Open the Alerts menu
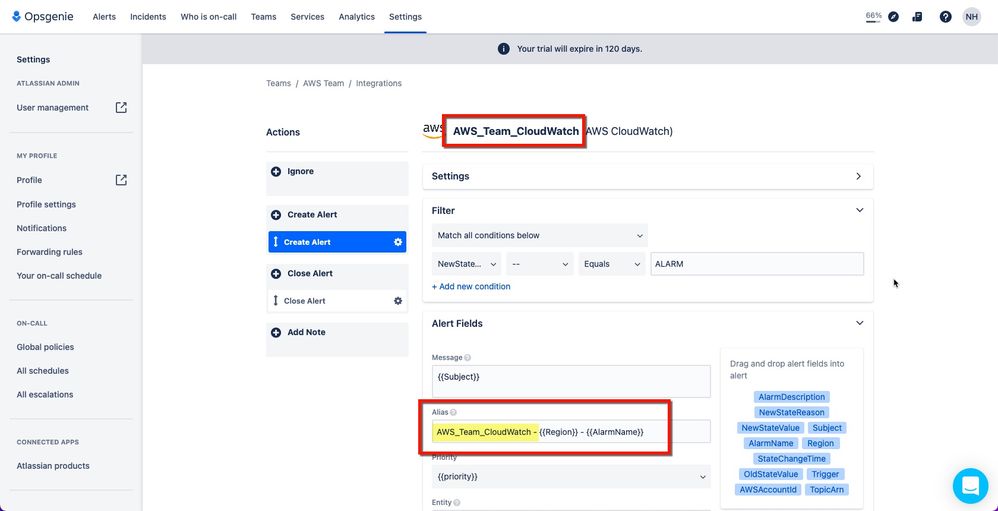 tap(104, 17)
